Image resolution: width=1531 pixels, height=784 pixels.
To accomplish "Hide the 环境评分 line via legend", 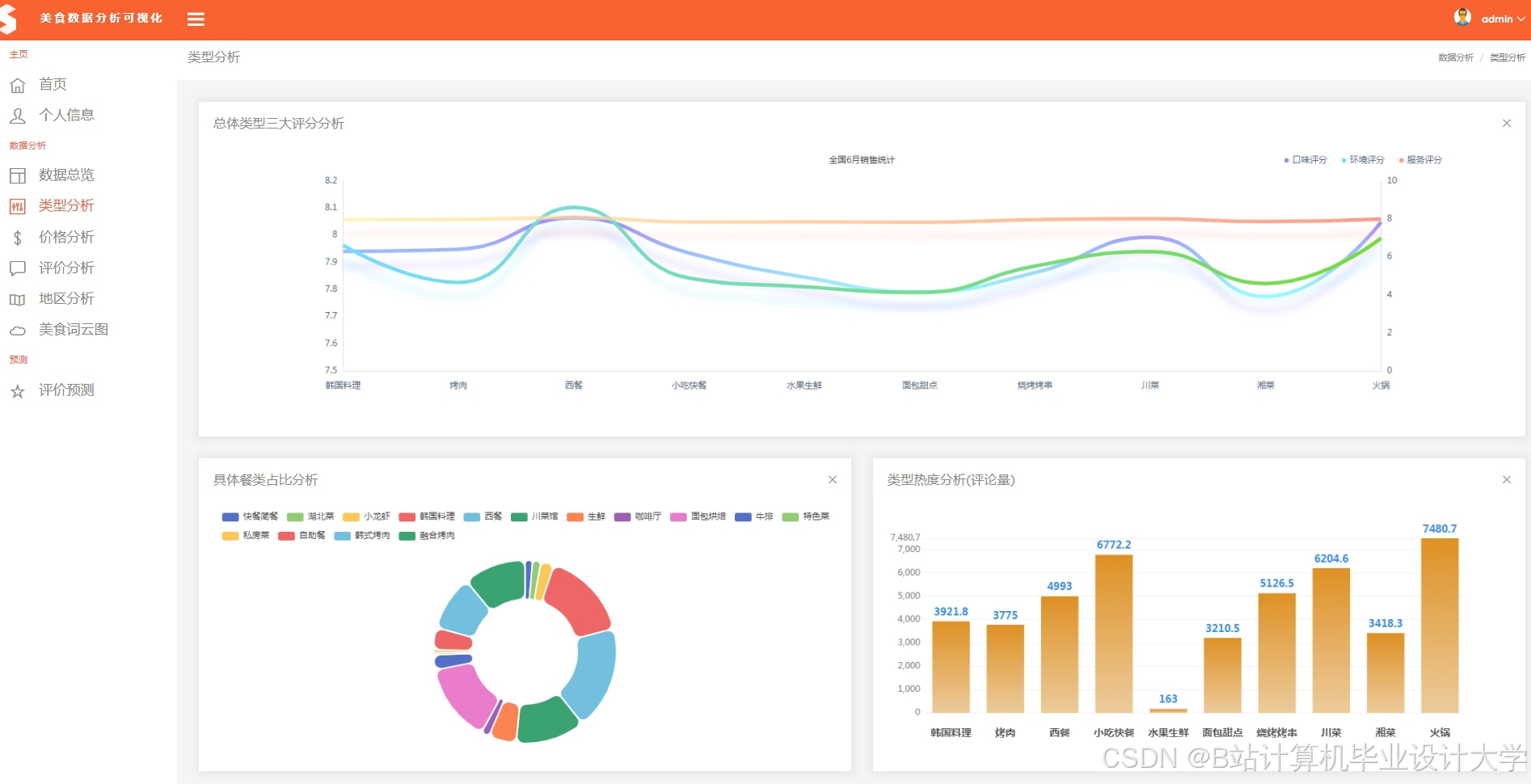I will 1361,159.
